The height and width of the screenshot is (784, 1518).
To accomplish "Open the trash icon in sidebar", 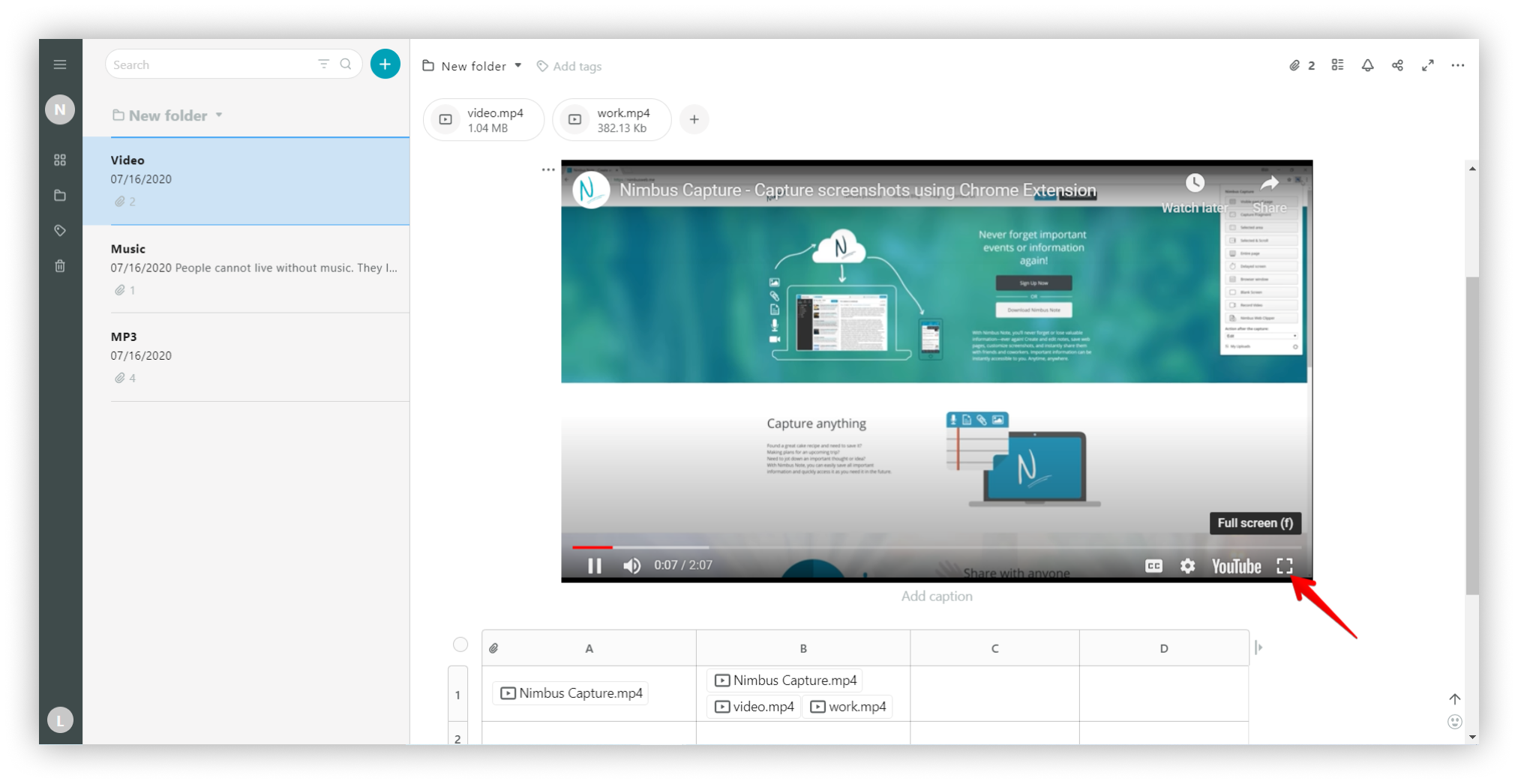I will point(60,266).
